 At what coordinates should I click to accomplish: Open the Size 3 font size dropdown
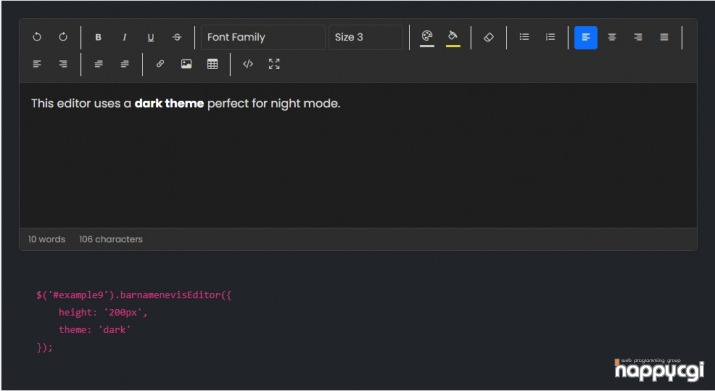pyautogui.click(x=366, y=37)
